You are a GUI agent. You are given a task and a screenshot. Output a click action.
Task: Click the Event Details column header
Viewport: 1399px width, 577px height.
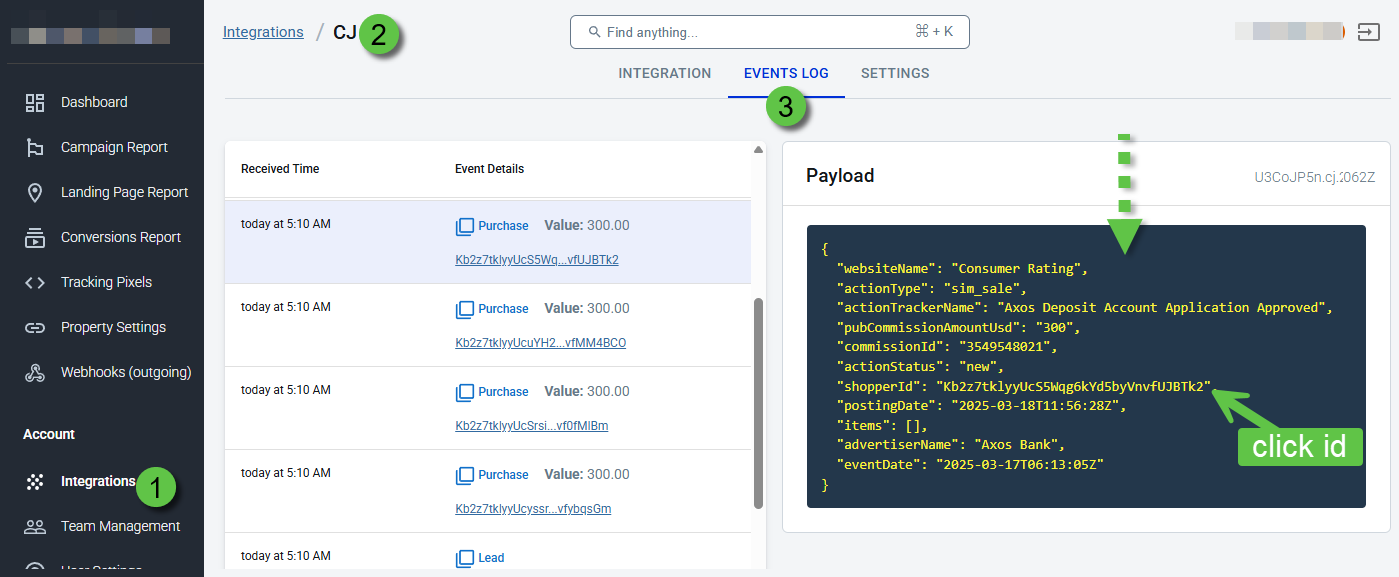coord(489,169)
